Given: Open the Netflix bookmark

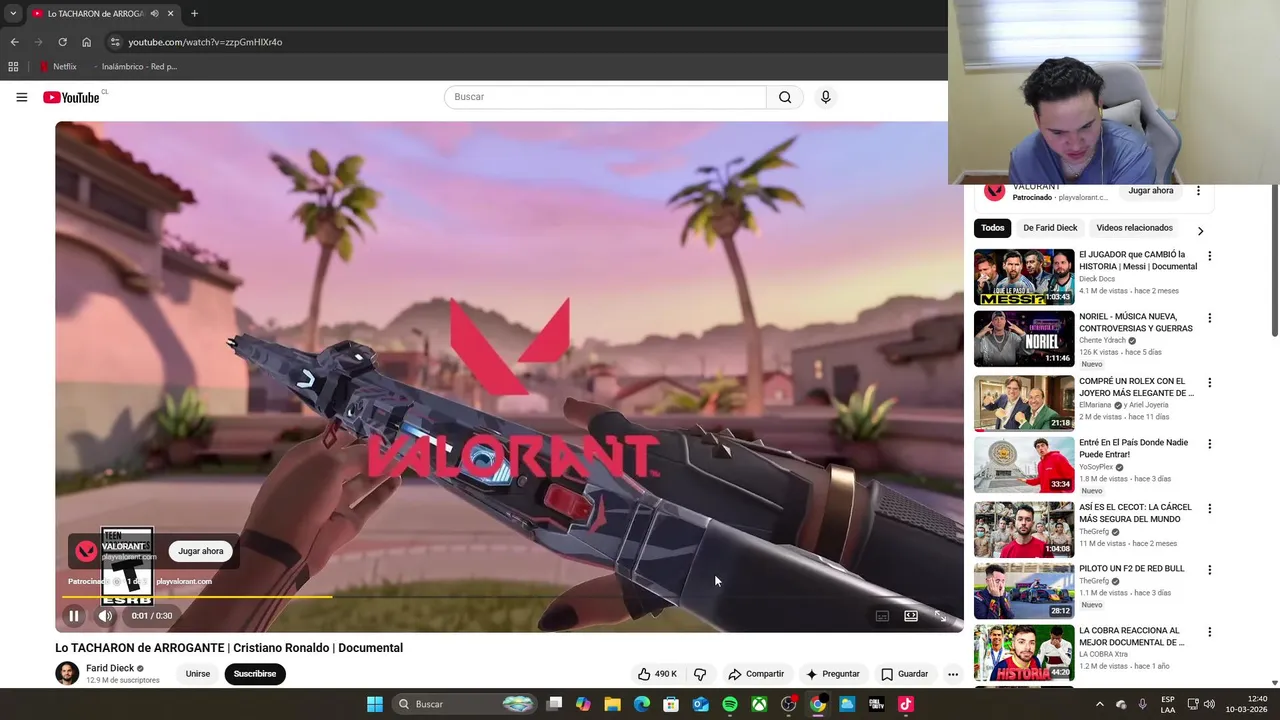Looking at the screenshot, I should 58,67.
